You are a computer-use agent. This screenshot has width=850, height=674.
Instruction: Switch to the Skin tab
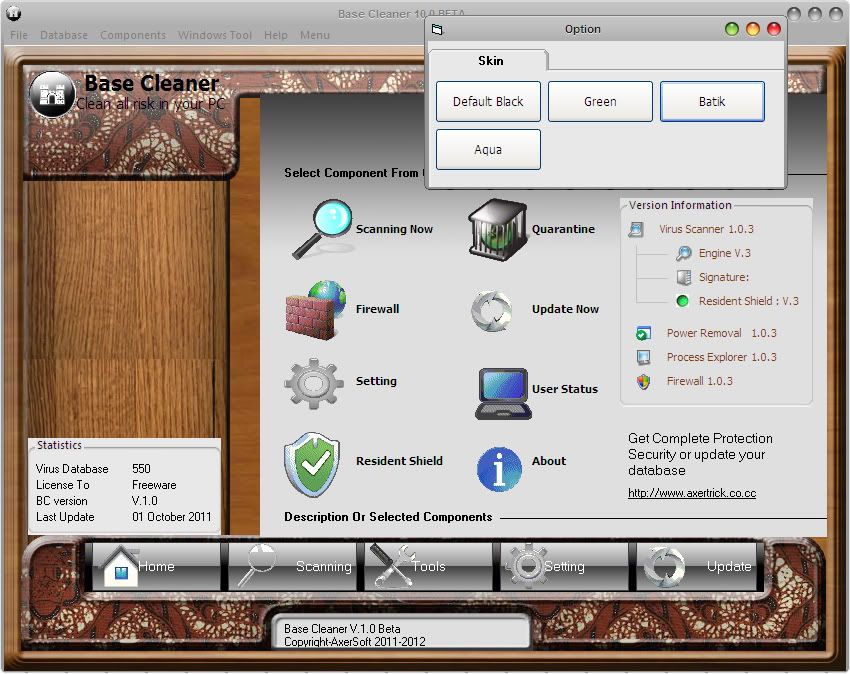[490, 61]
